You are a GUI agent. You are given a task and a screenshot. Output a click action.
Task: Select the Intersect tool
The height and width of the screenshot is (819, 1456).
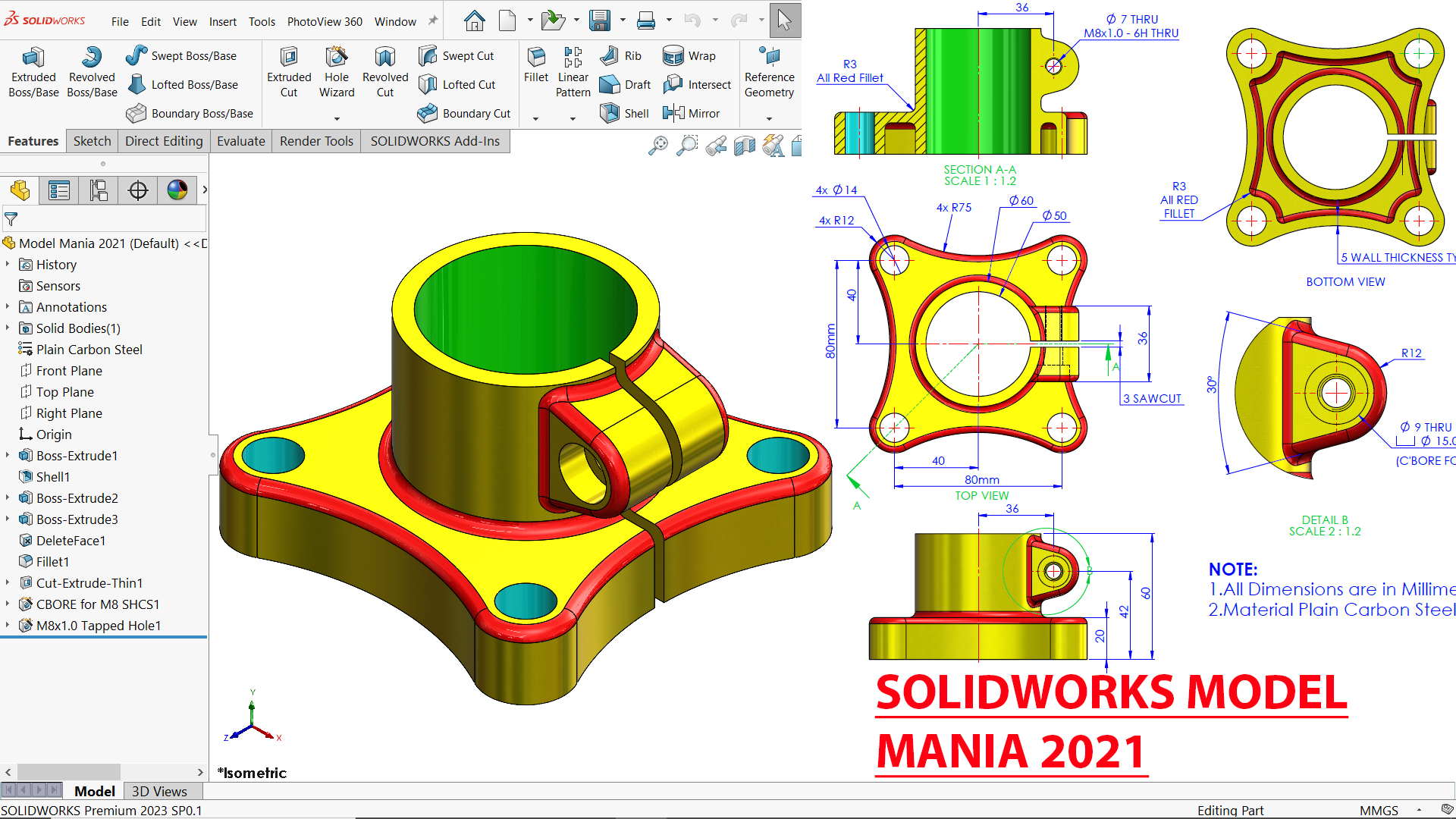tap(696, 84)
